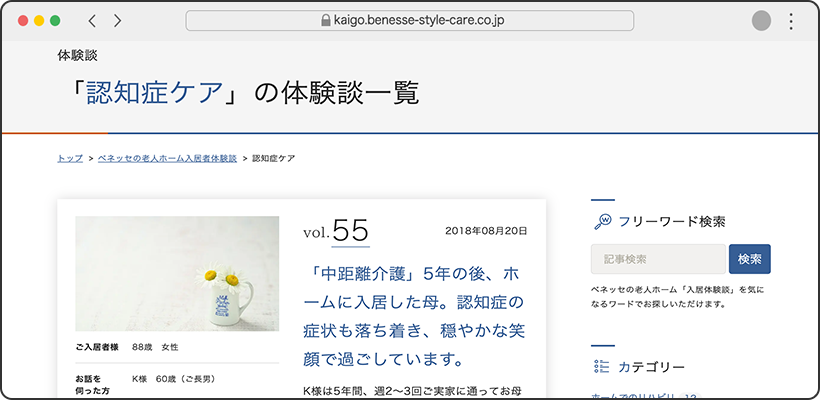Click the red close window button

tap(24, 21)
